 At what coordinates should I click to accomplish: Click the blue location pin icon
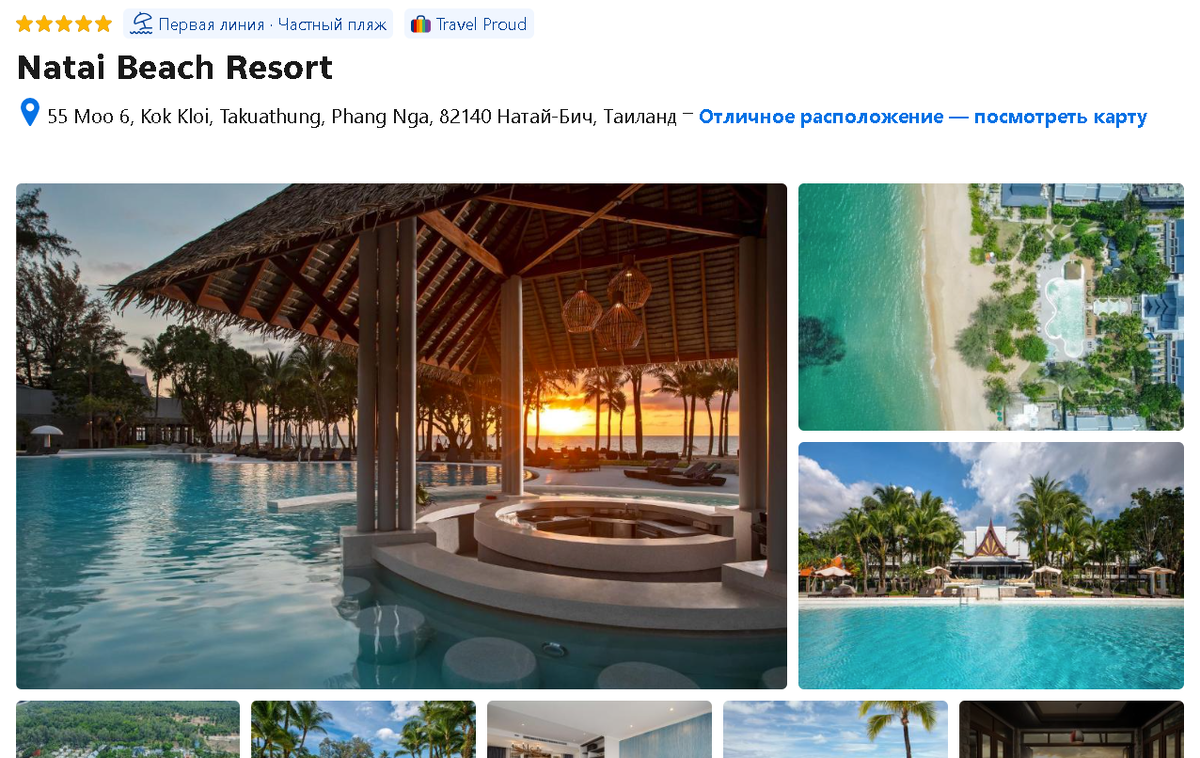click(x=30, y=112)
